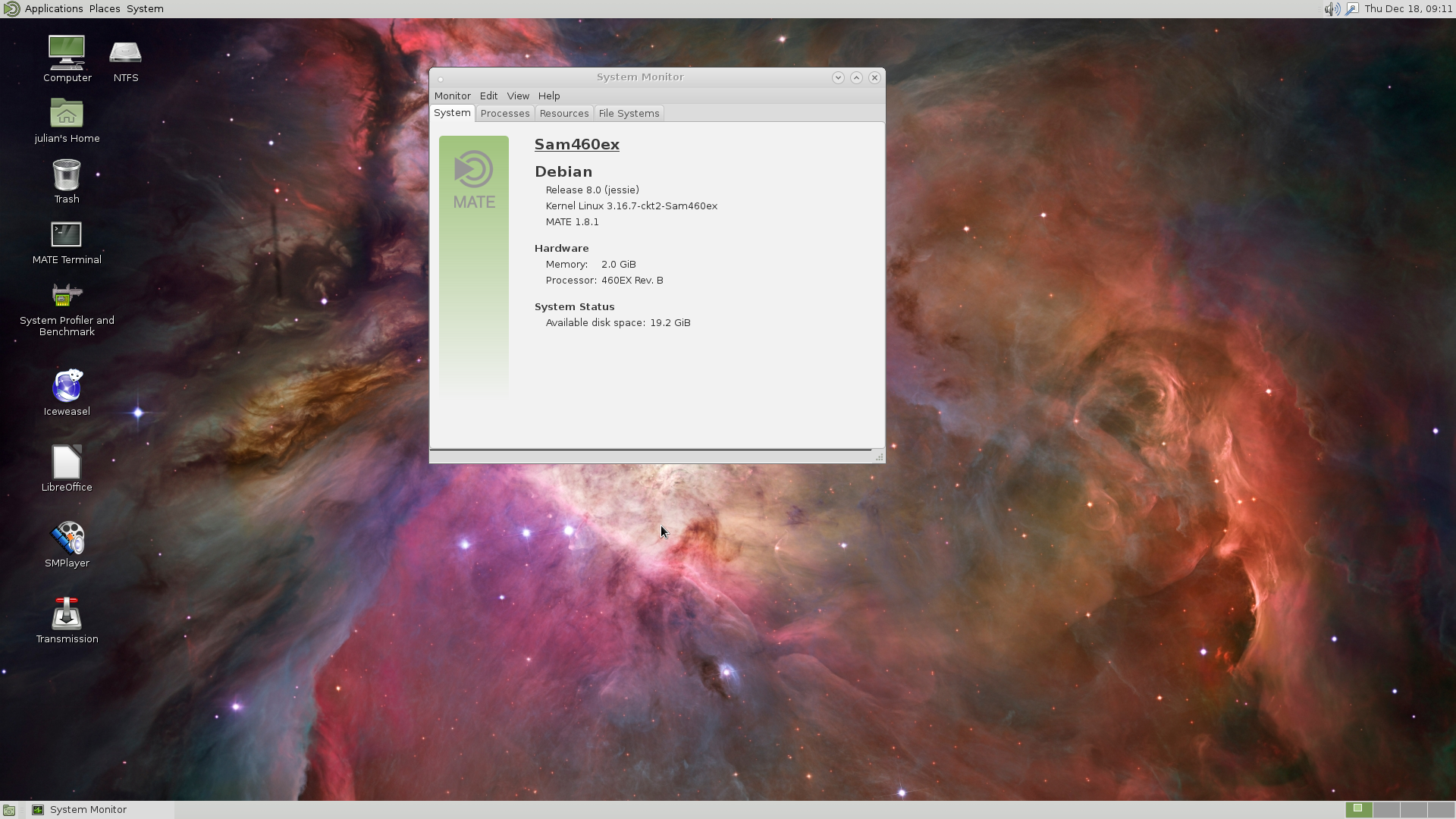
Task: Click the volume speaker tray icon
Action: (1332, 9)
